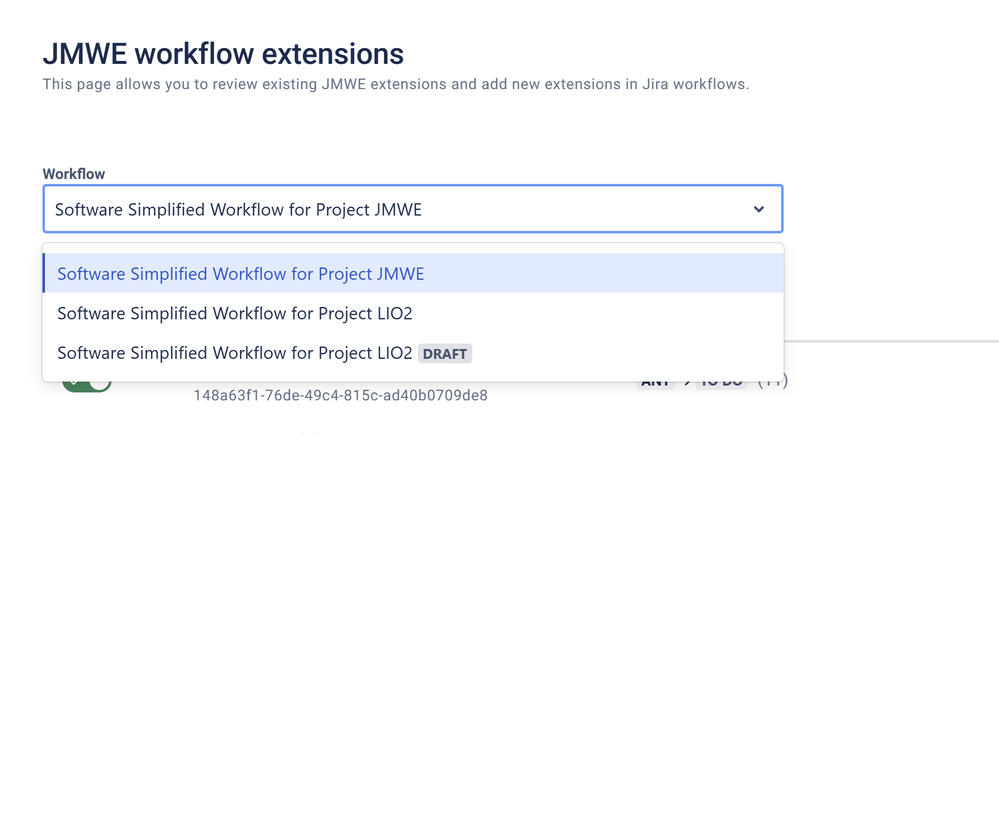Click the JMWE workflow extensions heading
999x819 pixels.
pyautogui.click(x=222, y=54)
